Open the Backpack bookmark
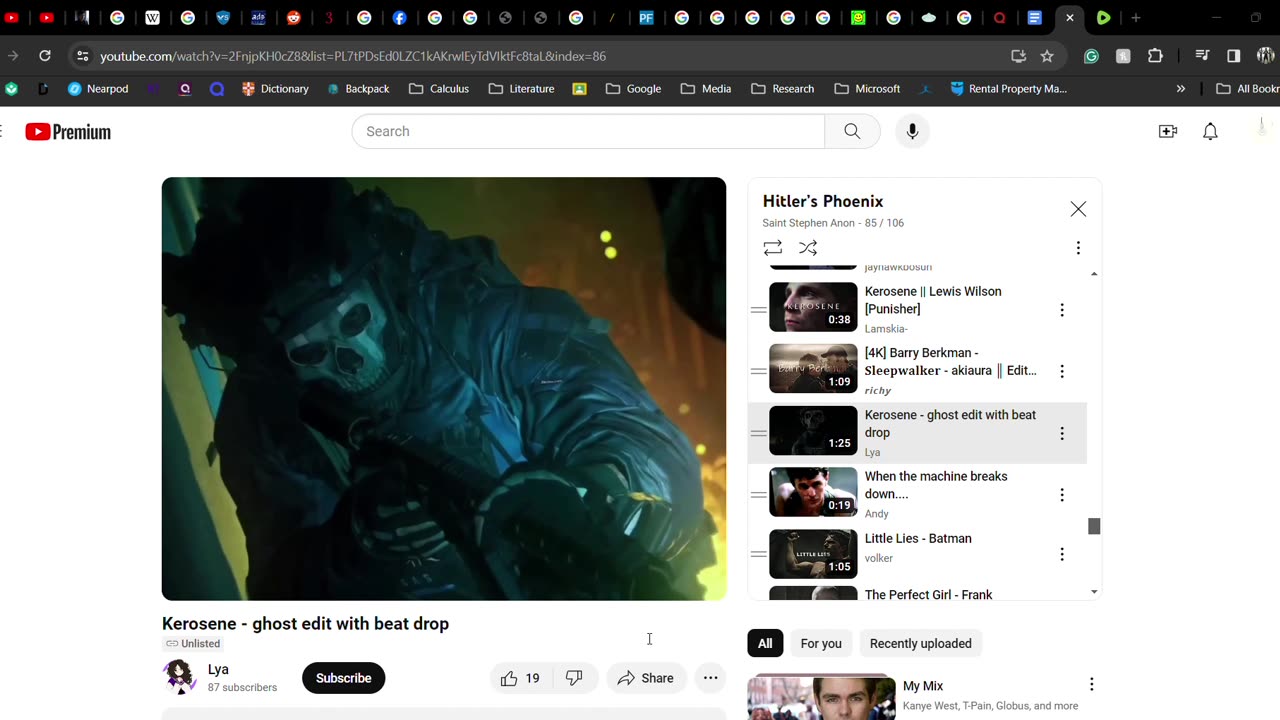1280x720 pixels. 358,89
